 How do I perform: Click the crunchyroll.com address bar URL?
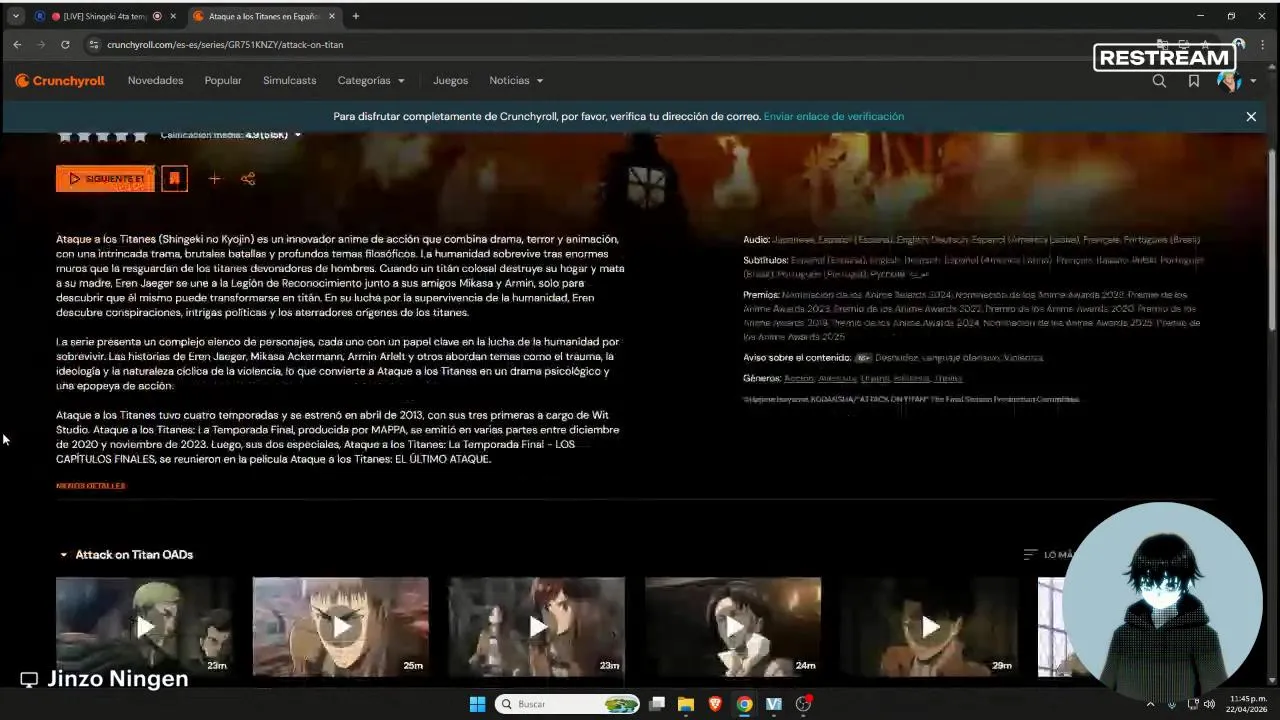tap(225, 45)
